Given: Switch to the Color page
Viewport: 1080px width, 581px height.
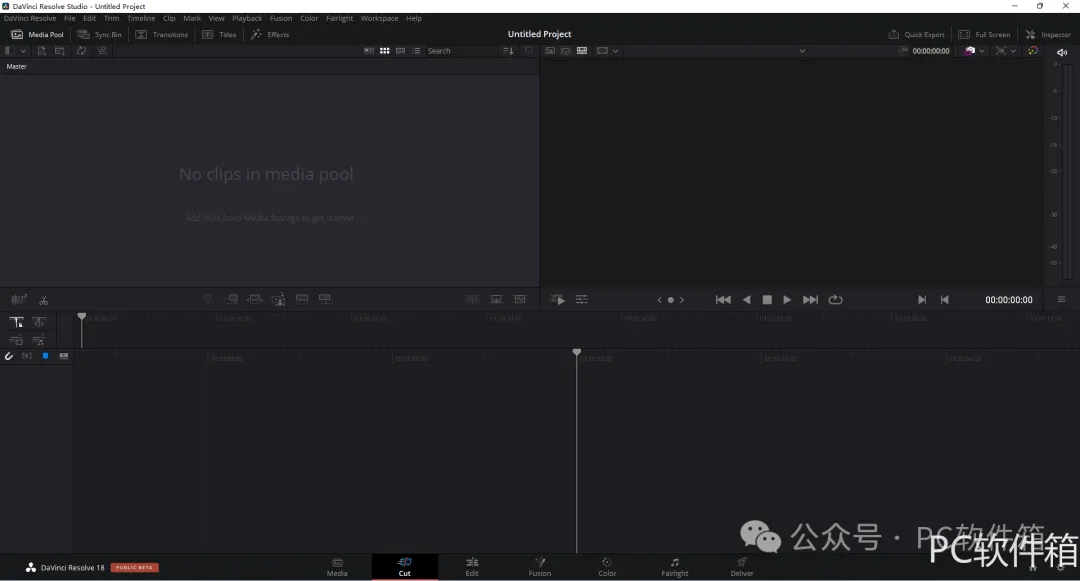Looking at the screenshot, I should click(x=607, y=567).
